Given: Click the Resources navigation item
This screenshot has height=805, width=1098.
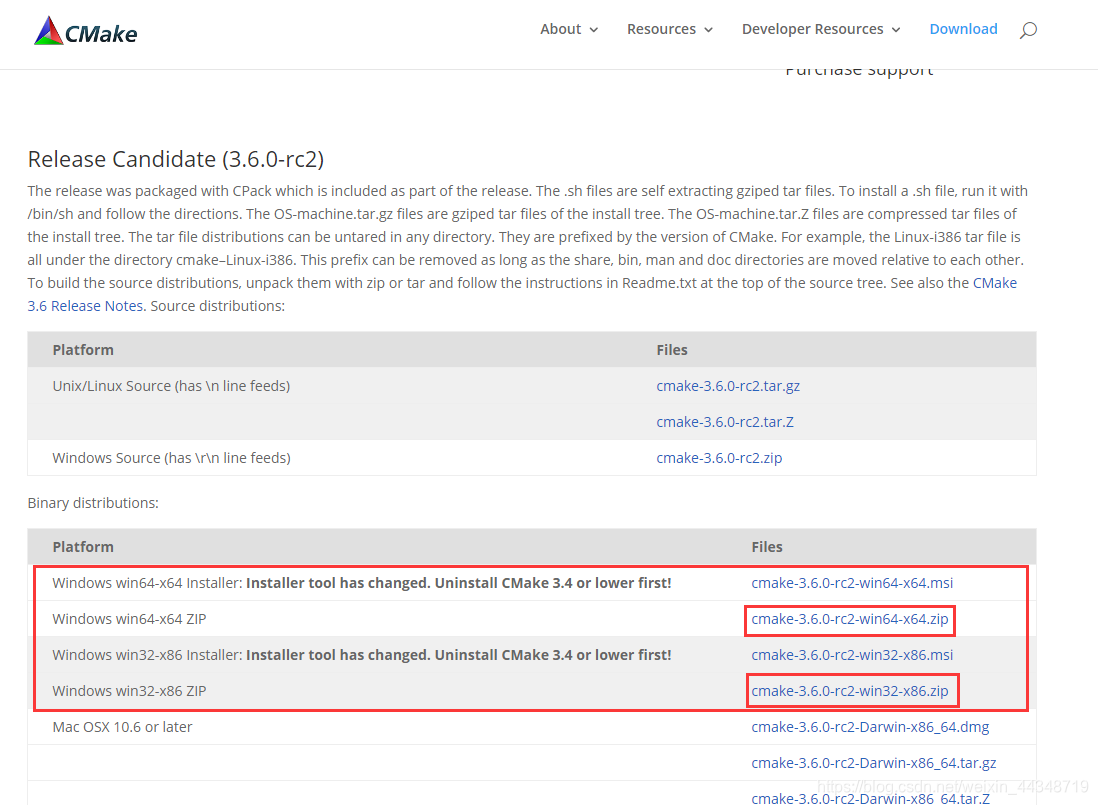Looking at the screenshot, I should [661, 29].
